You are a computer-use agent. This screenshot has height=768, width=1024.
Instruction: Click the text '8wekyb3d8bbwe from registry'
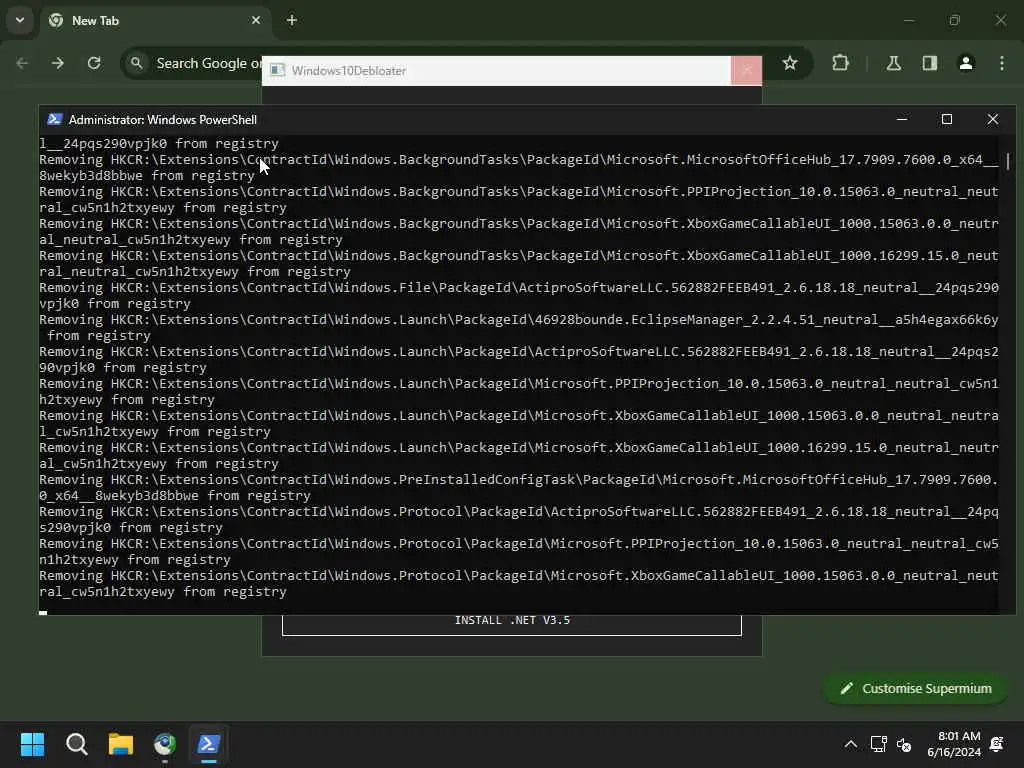(147, 176)
